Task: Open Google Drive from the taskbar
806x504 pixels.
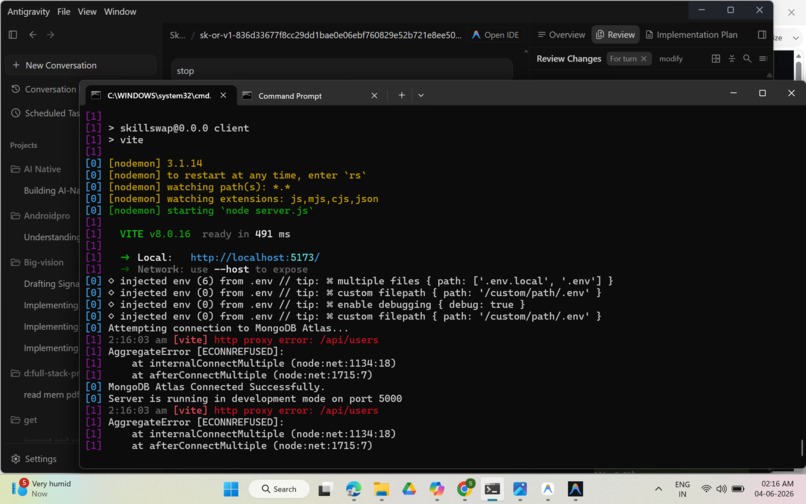Action: 409,489
